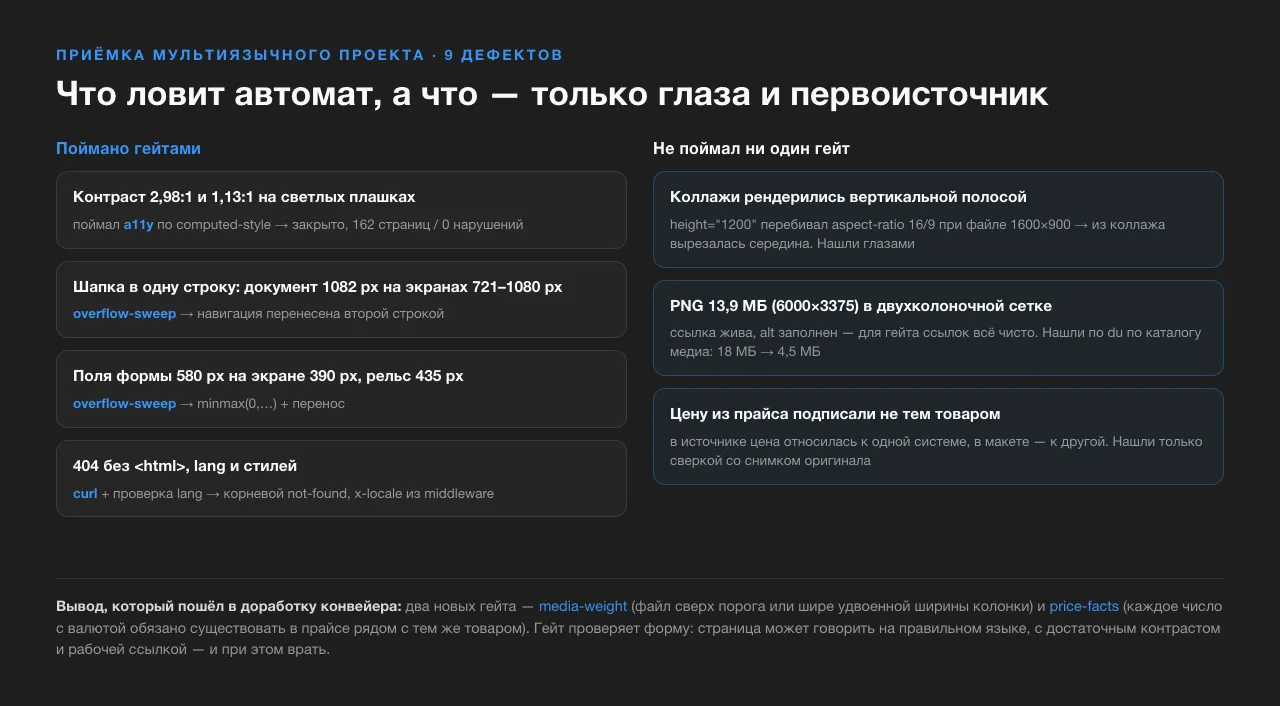The height and width of the screenshot is (706, 1280).
Task: Click the 'price-facts' gate name
Action: (x=1084, y=606)
